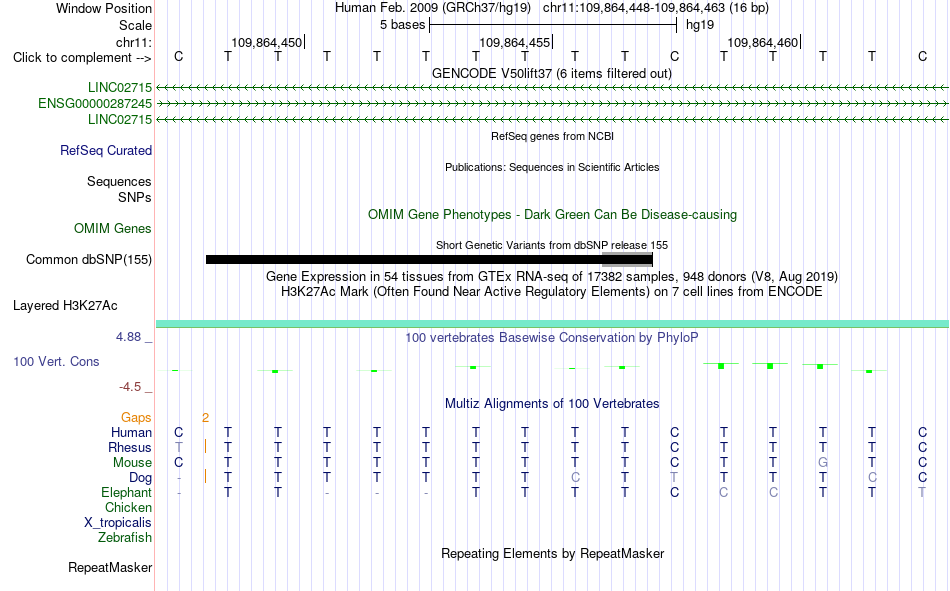Click the Scale row label
950x591 pixels.
[135, 25]
